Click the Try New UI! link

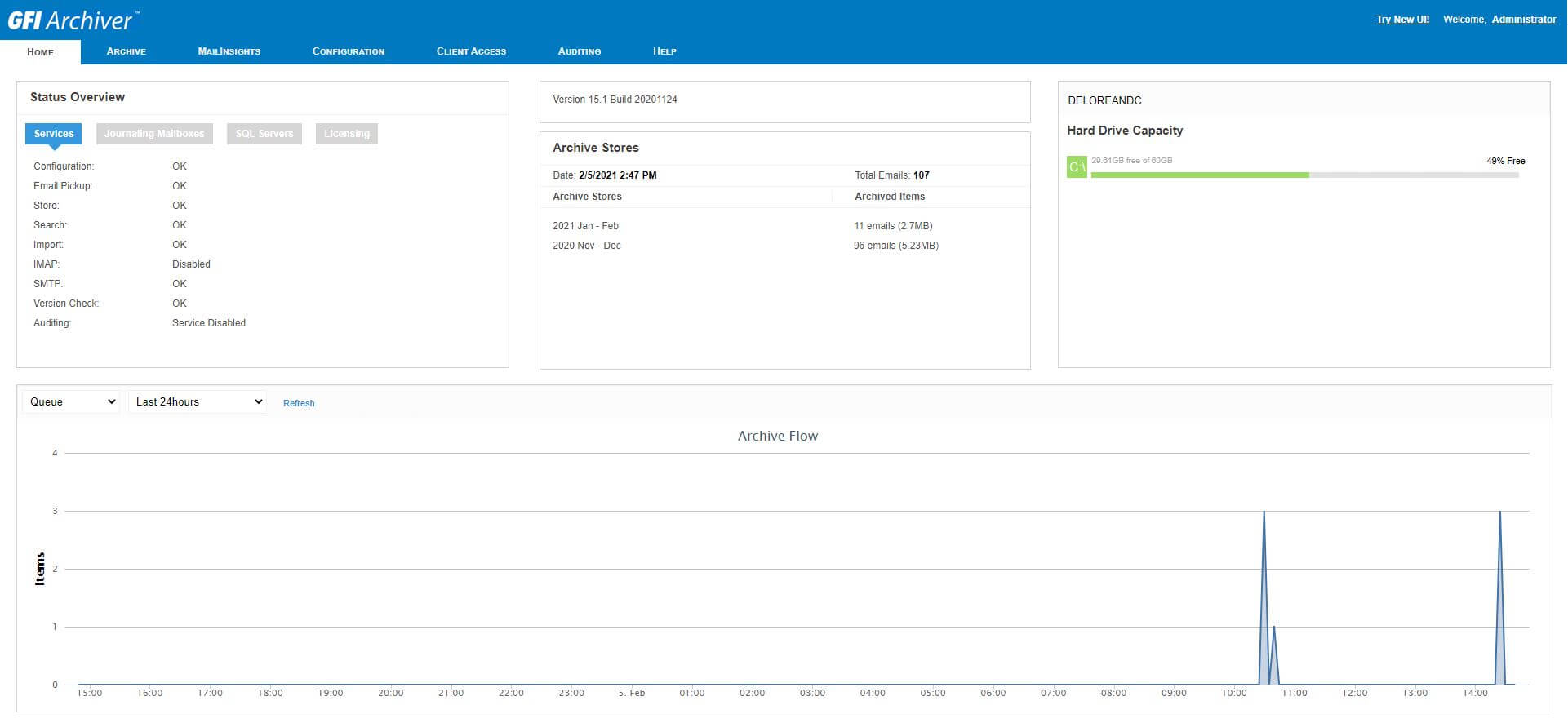click(x=1402, y=20)
